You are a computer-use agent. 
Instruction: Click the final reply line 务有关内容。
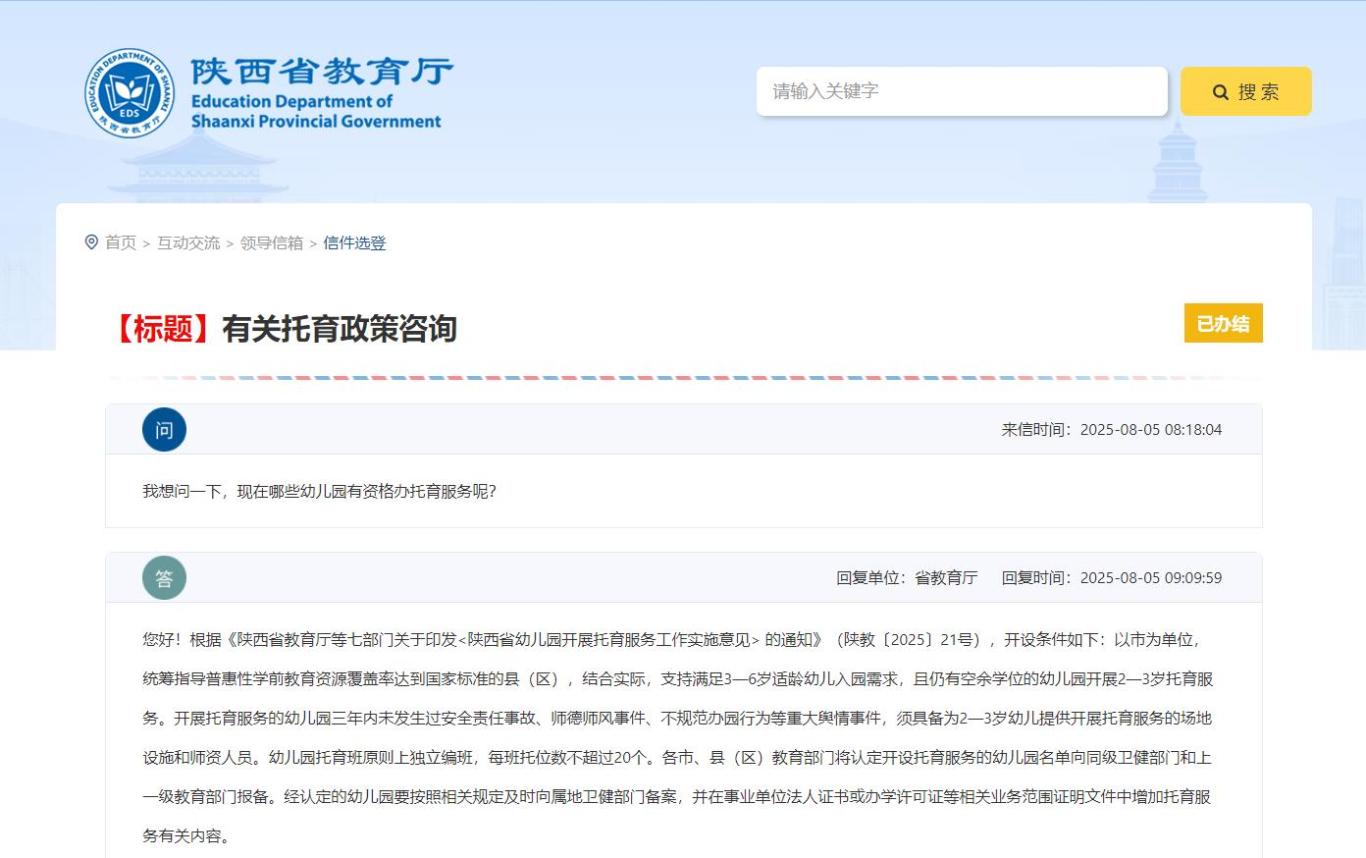[186, 836]
